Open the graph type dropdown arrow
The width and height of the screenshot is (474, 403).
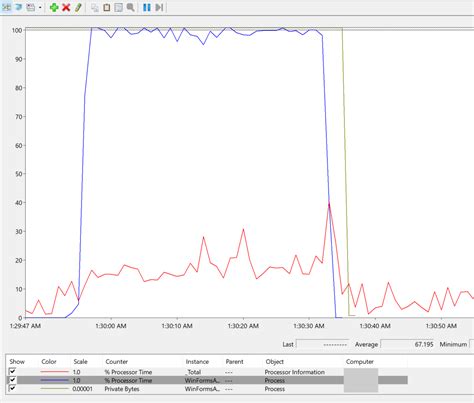click(x=40, y=7)
